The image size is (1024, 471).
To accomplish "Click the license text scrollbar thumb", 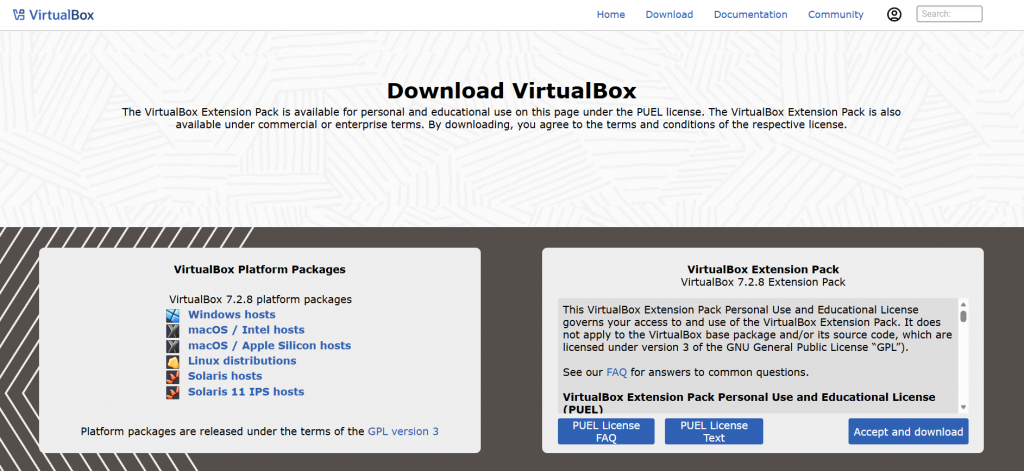I will point(963,316).
